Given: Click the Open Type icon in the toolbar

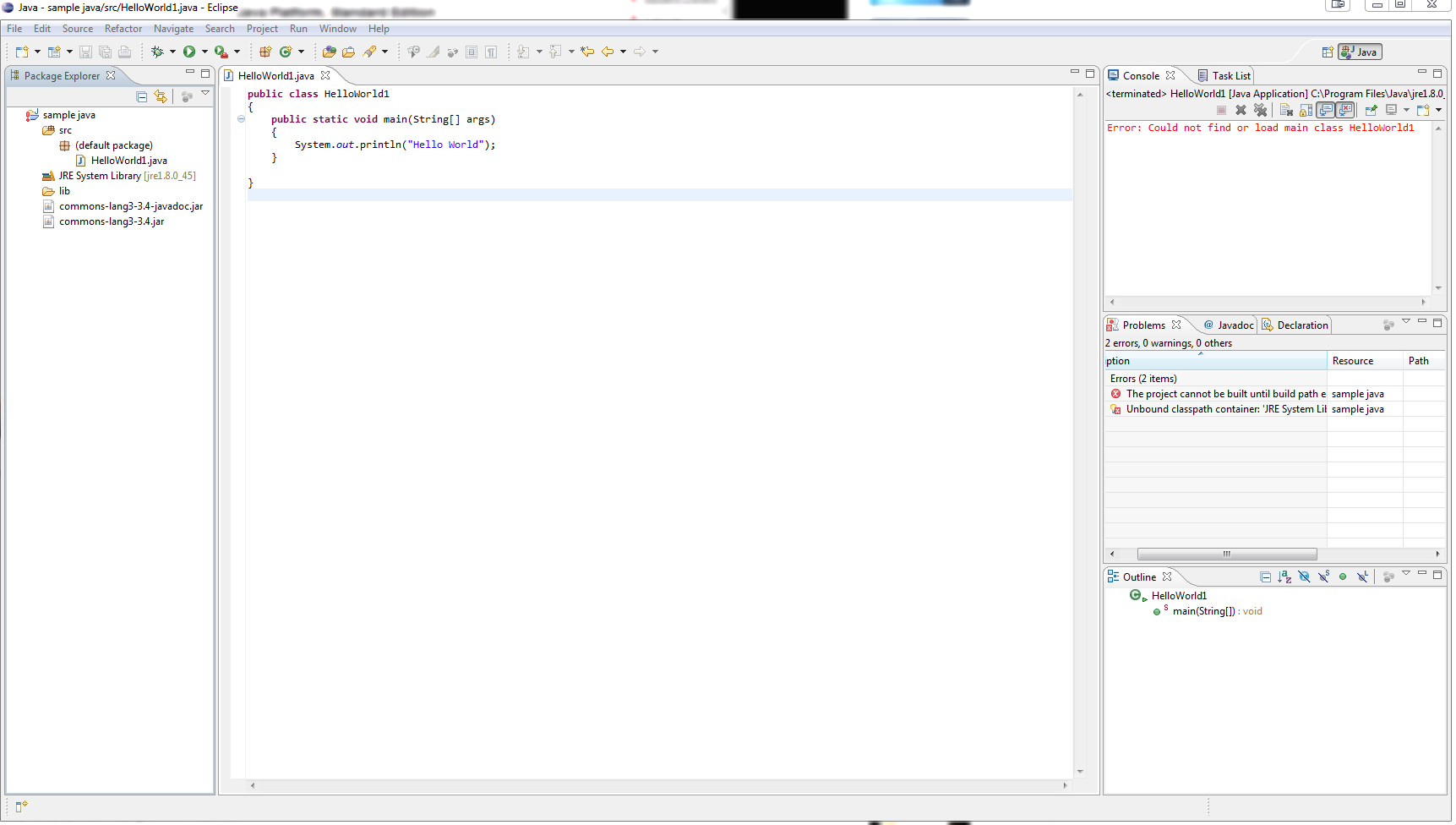Looking at the screenshot, I should click(x=330, y=52).
